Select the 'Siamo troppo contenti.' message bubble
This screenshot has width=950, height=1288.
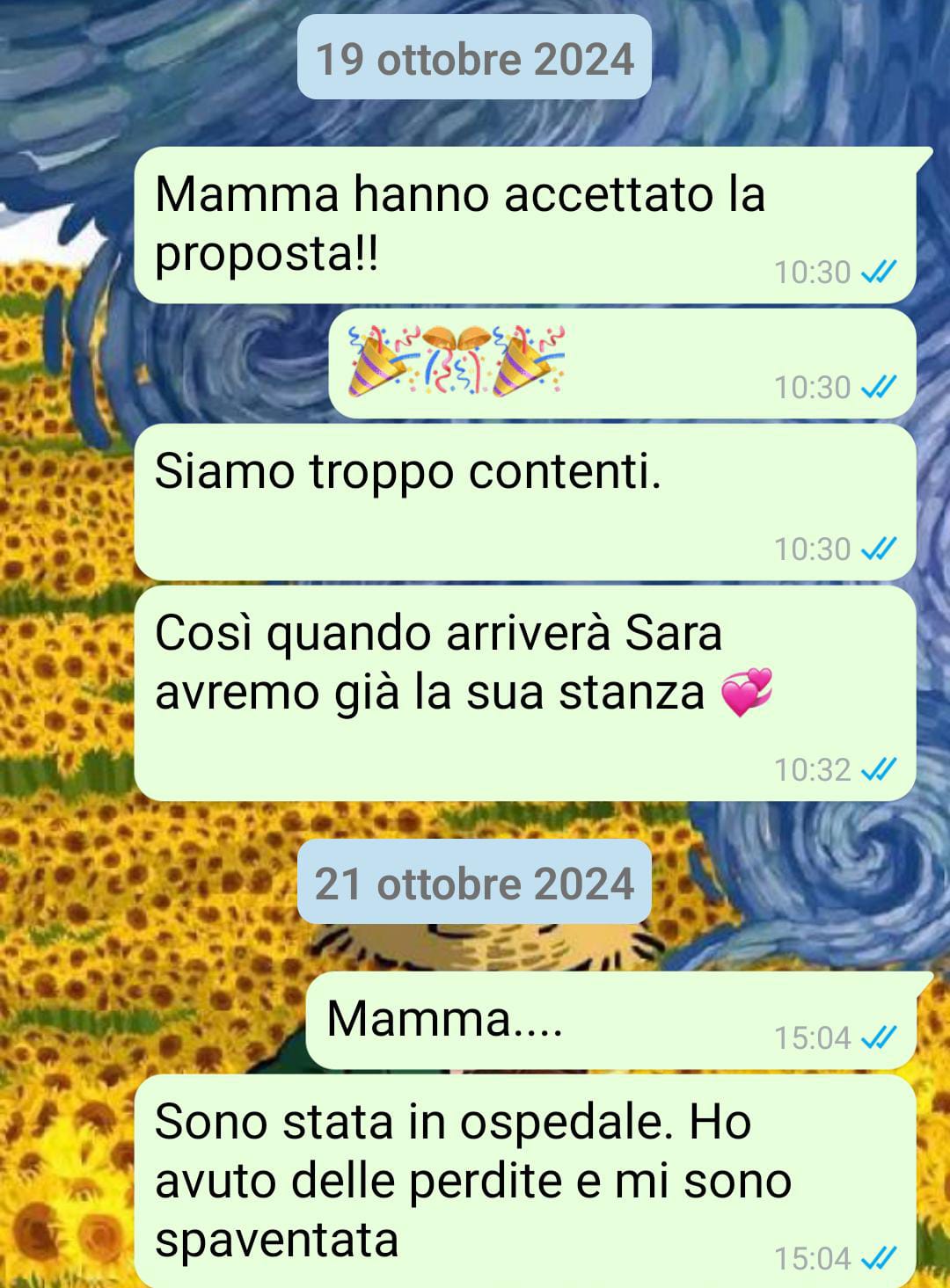[x=525, y=502]
